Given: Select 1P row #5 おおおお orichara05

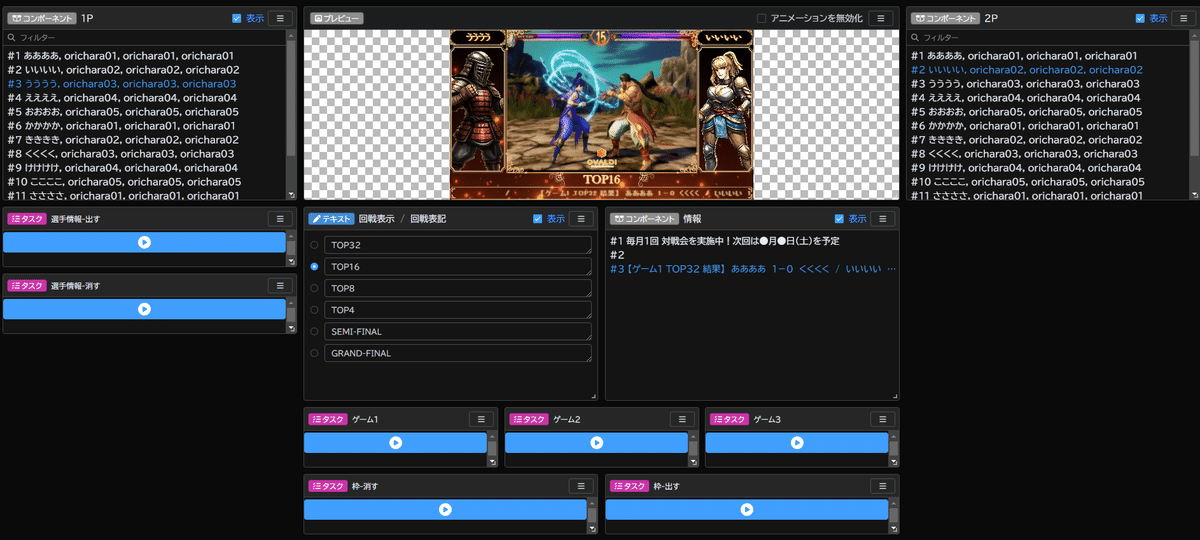Looking at the screenshot, I should (x=145, y=112).
